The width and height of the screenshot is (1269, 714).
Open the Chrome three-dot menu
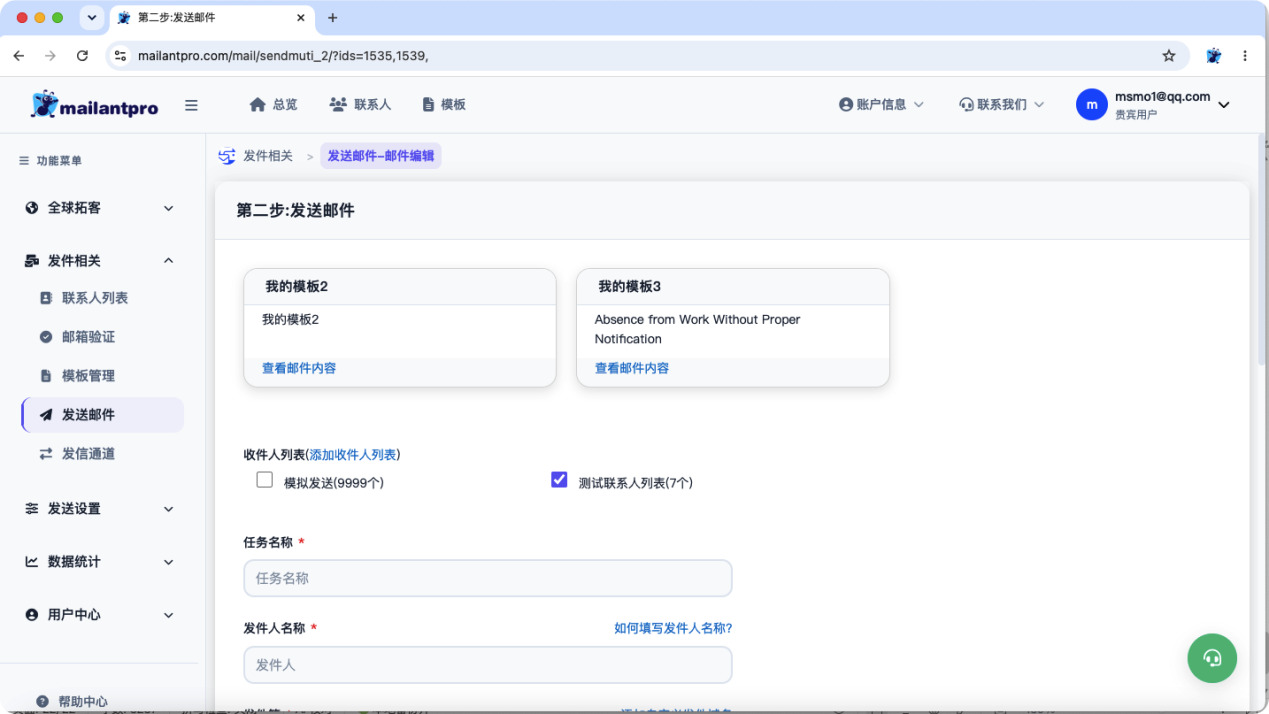click(x=1245, y=56)
